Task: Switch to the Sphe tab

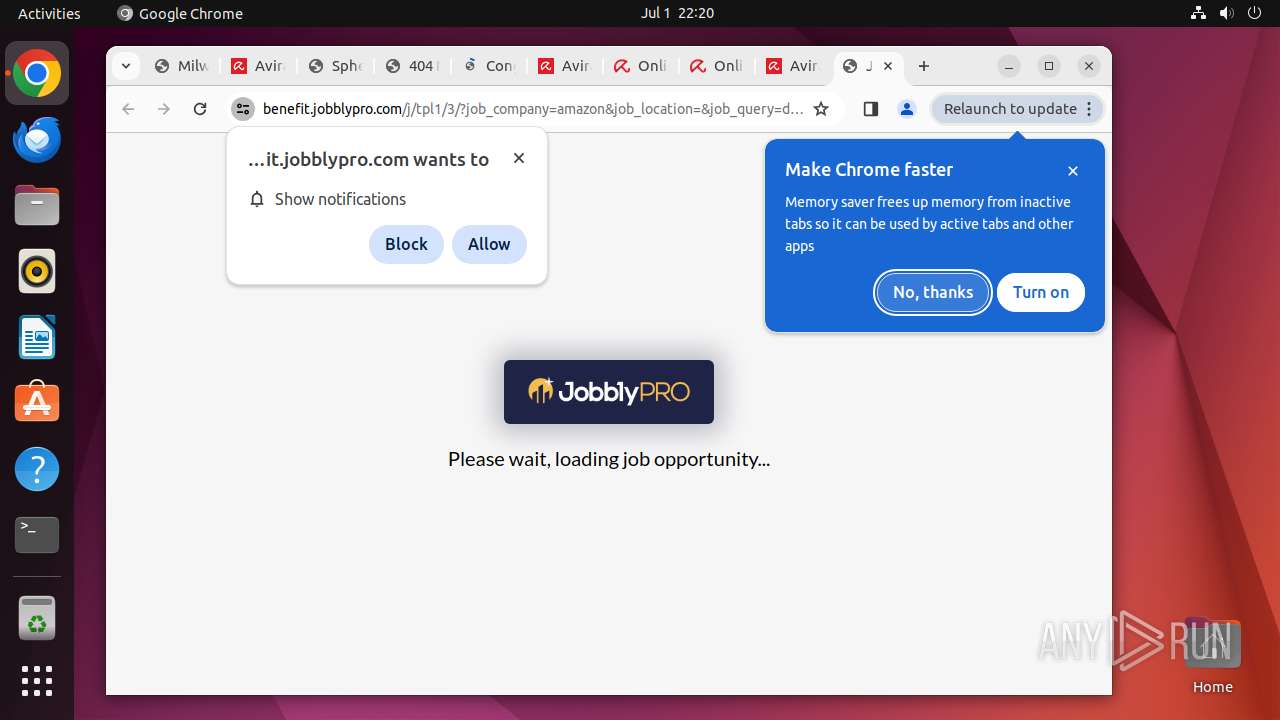Action: (x=334, y=66)
